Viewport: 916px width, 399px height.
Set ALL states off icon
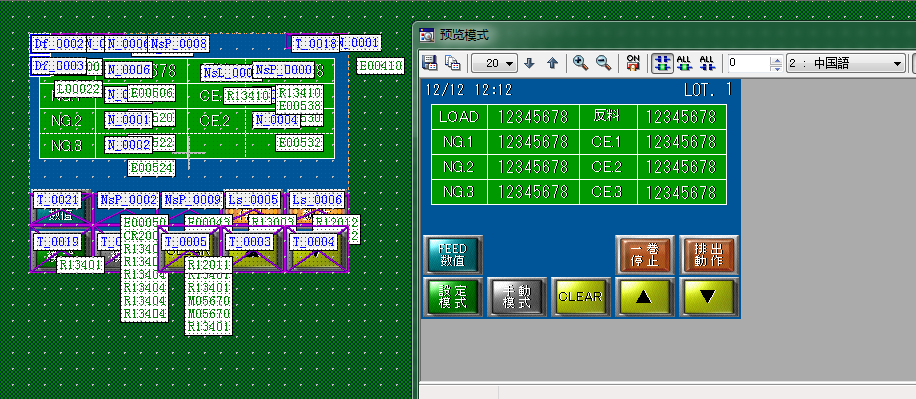(707, 63)
